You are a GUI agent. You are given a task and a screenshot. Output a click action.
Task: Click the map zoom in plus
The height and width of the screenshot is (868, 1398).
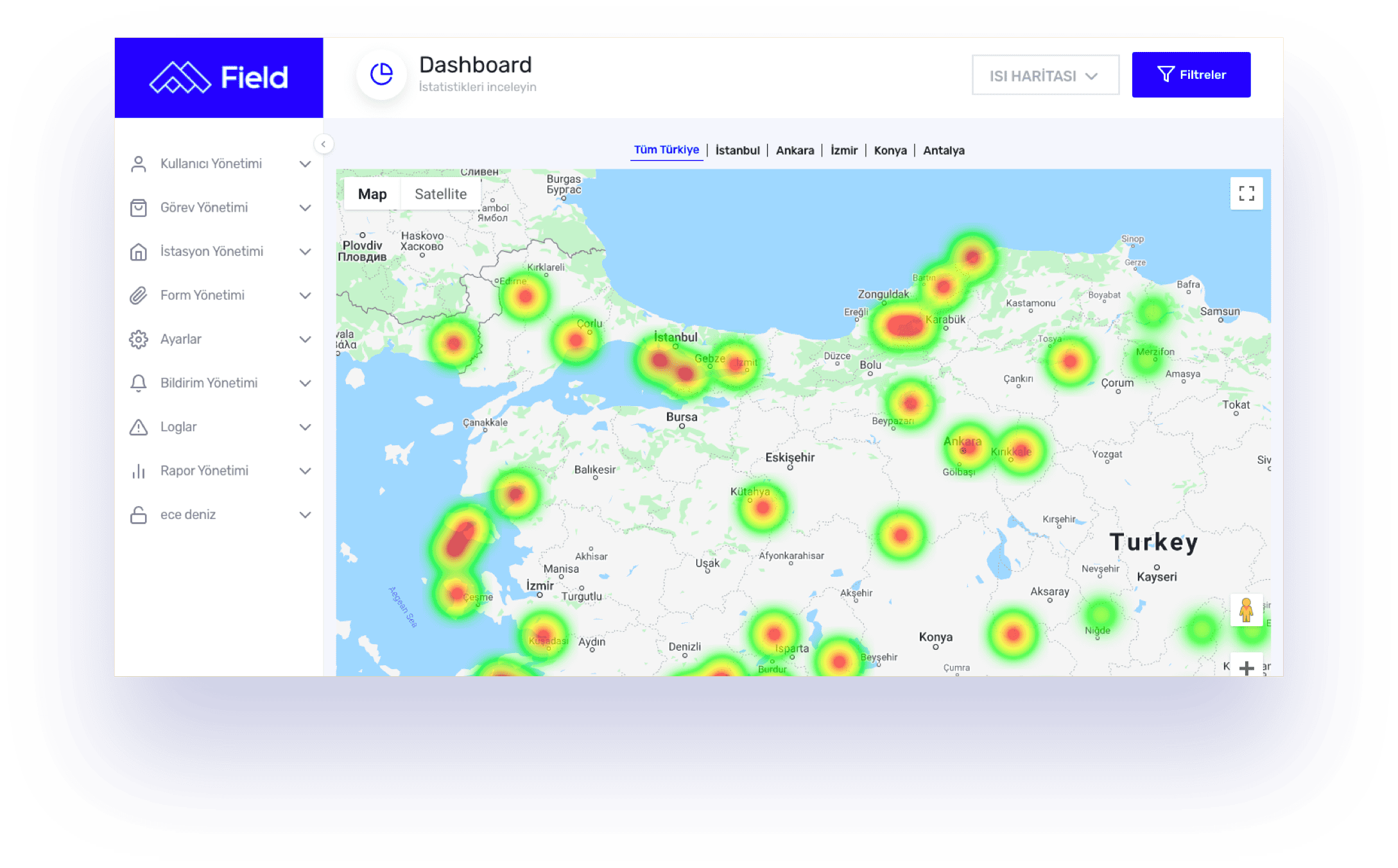pos(1246,668)
